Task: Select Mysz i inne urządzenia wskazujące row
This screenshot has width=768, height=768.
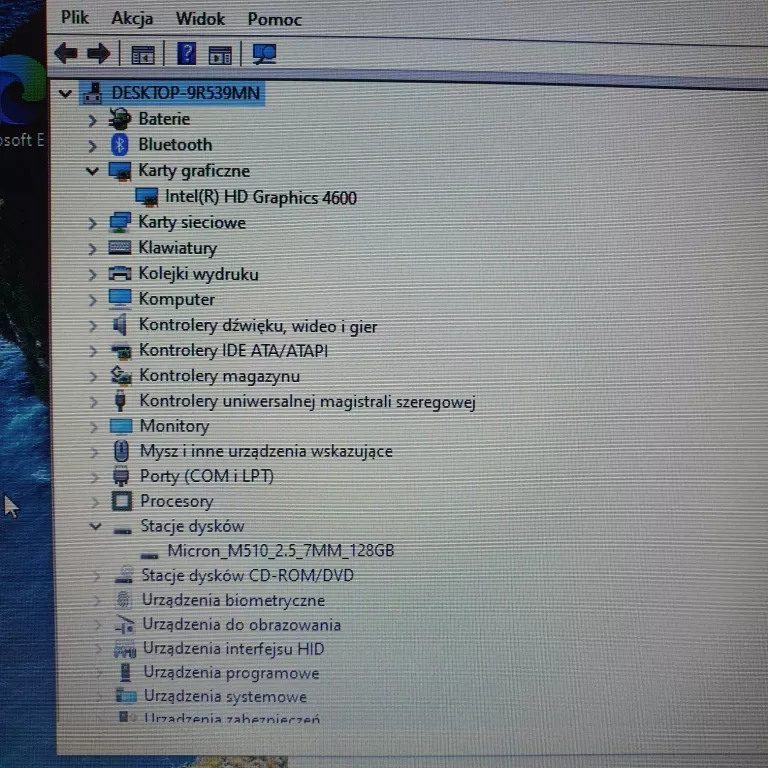Action: pyautogui.click(x=266, y=451)
